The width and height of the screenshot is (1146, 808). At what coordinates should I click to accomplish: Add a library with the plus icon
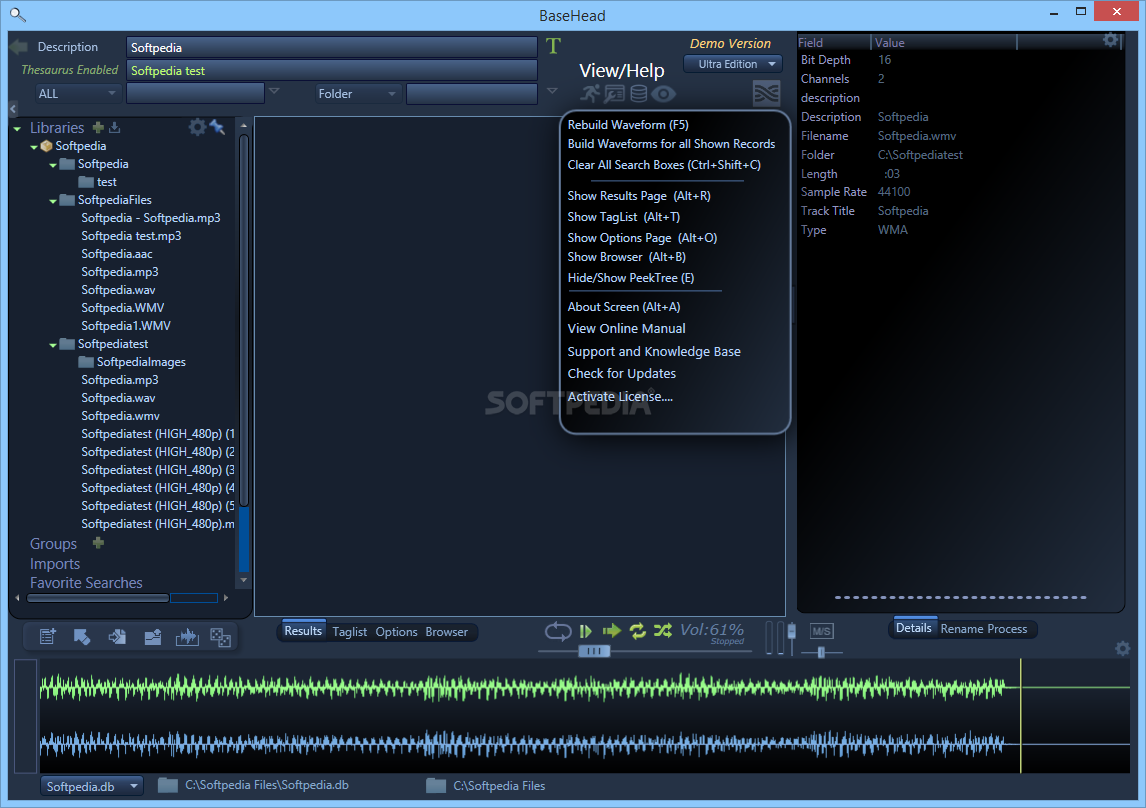tap(98, 127)
